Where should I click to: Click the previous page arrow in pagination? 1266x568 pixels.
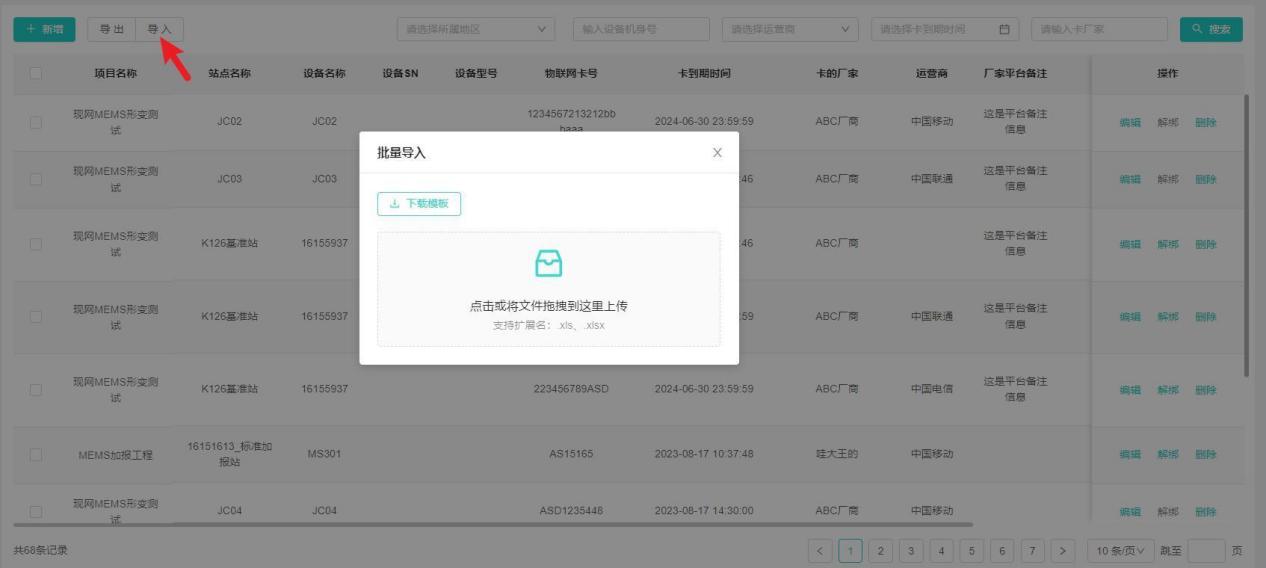point(820,550)
